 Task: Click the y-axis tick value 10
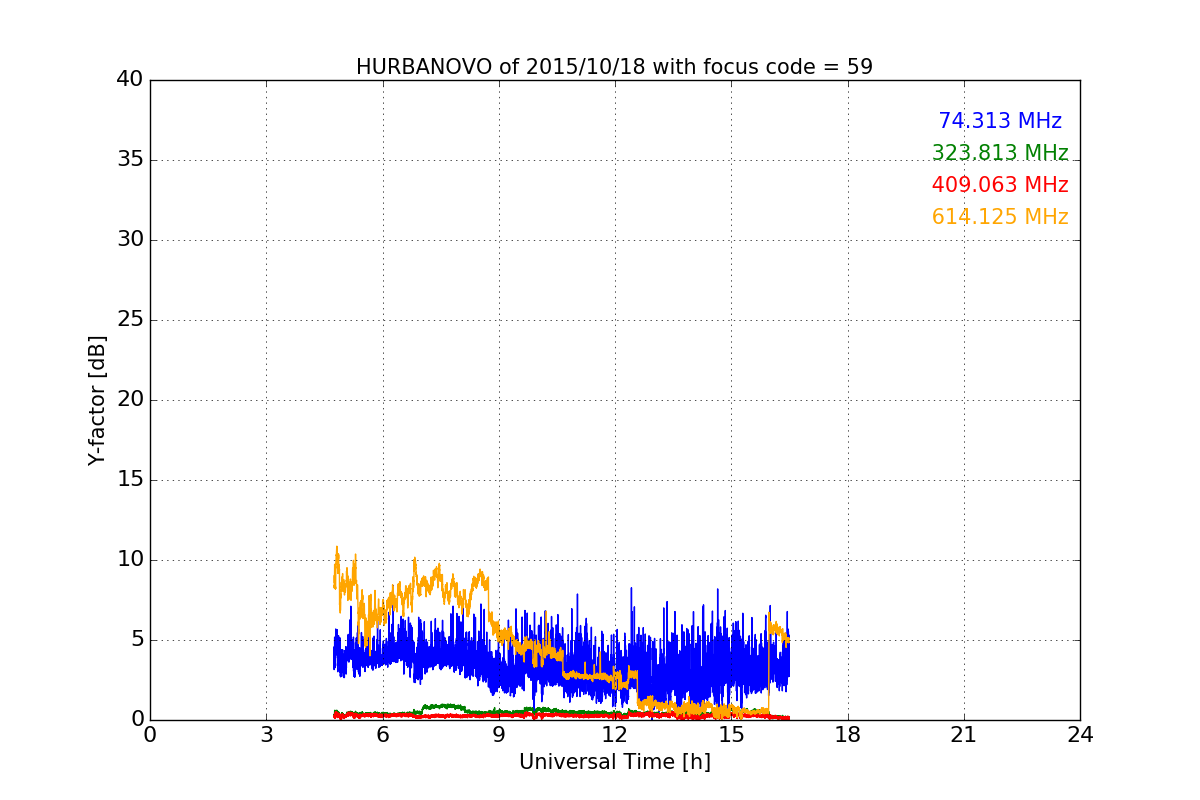tap(130, 560)
